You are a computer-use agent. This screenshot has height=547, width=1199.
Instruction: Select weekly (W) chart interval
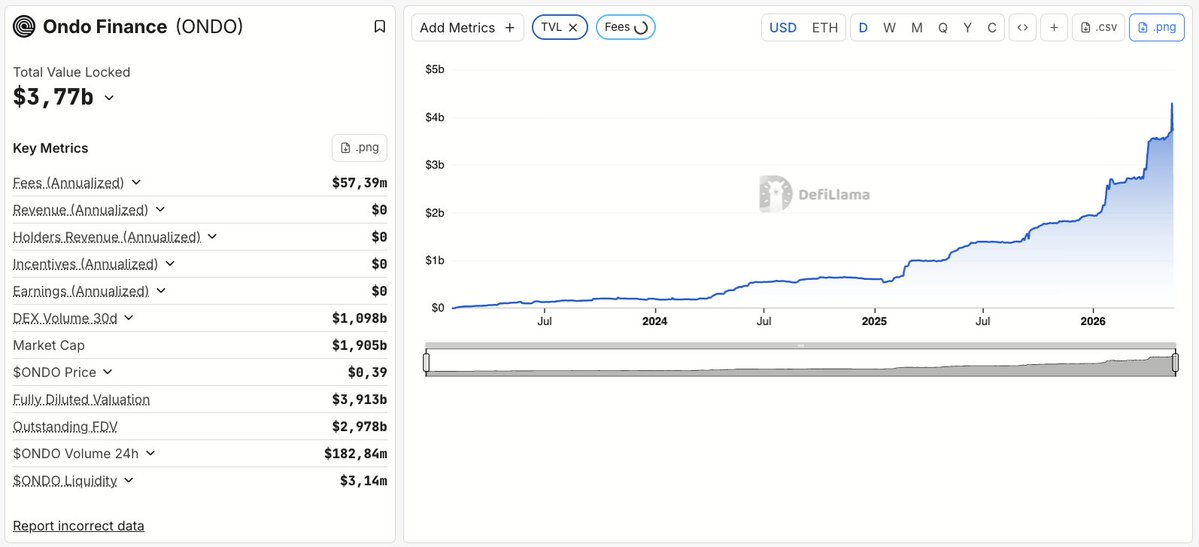pyautogui.click(x=889, y=28)
